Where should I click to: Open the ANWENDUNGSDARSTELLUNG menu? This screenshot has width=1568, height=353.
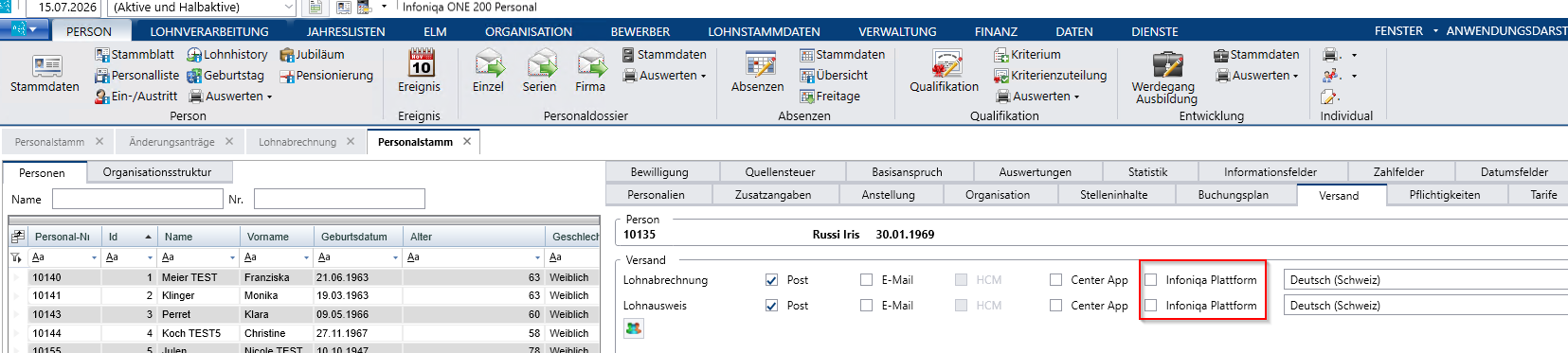[1505, 31]
